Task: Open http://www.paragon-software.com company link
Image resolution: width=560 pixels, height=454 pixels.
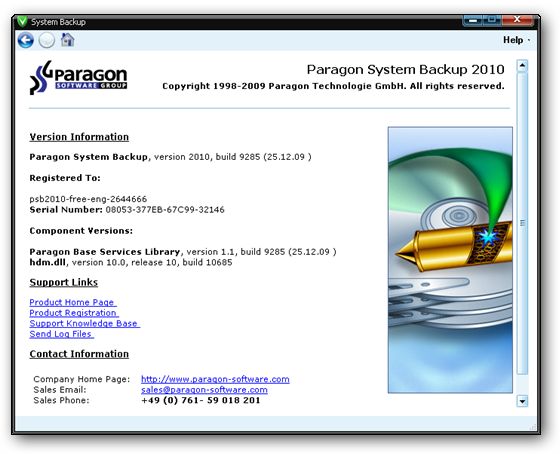Action: (x=215, y=379)
